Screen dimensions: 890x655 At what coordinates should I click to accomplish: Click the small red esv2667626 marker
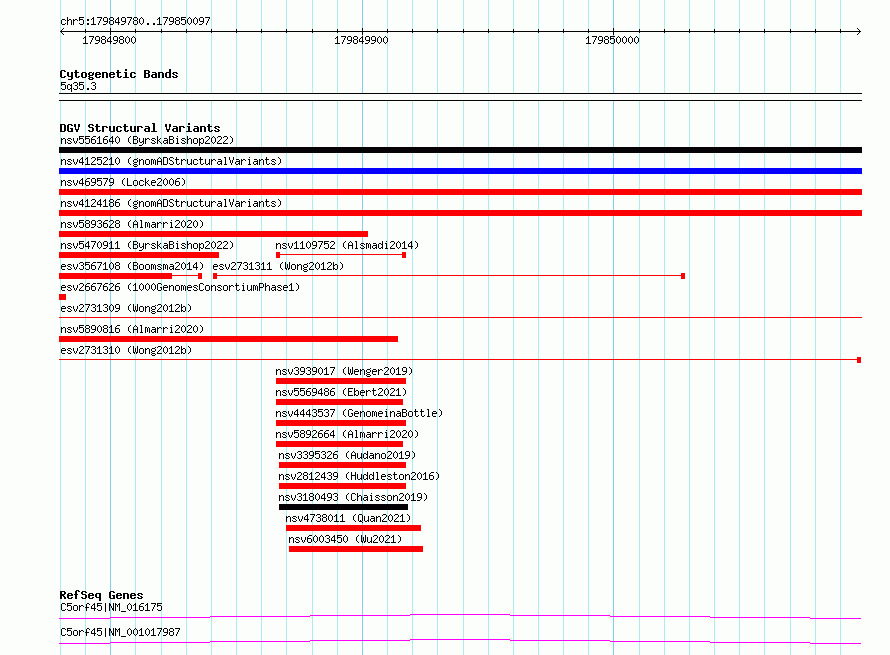(62, 297)
